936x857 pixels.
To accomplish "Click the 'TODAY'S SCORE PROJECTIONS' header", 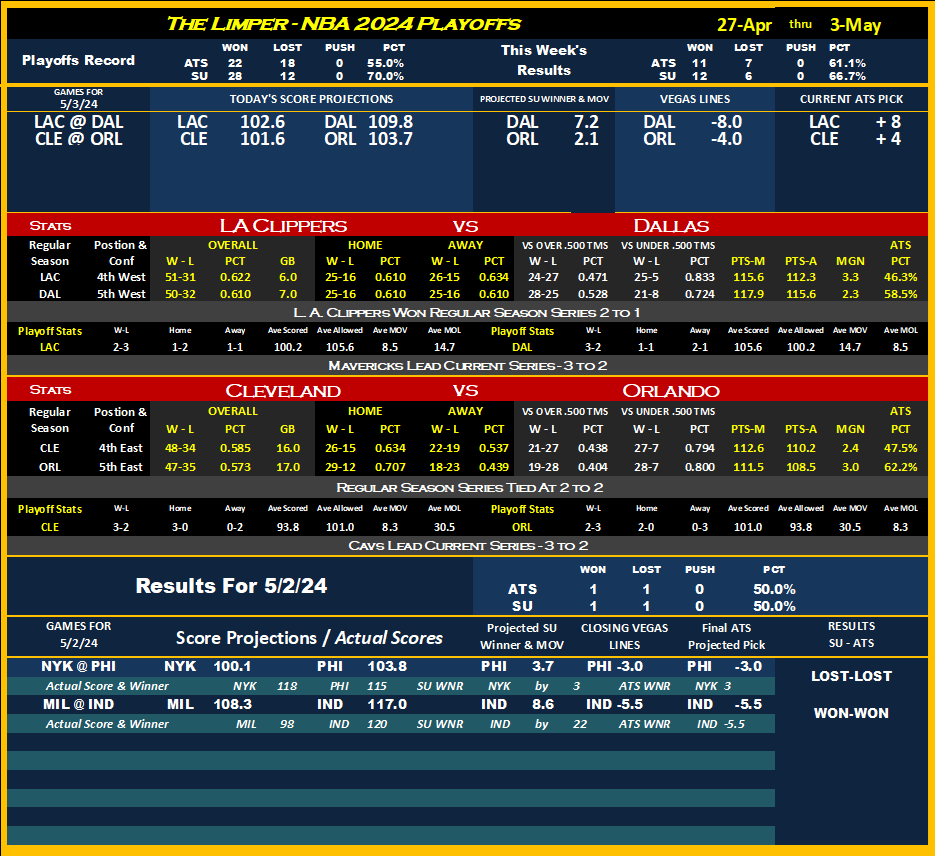I will click(x=311, y=99).
